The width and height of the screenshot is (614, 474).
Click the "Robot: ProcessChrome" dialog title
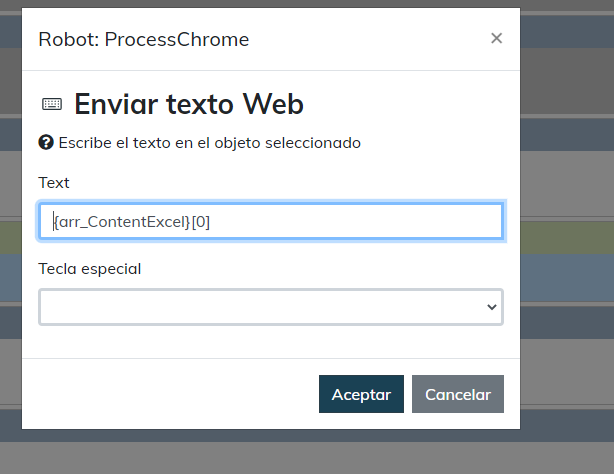pyautogui.click(x=143, y=40)
